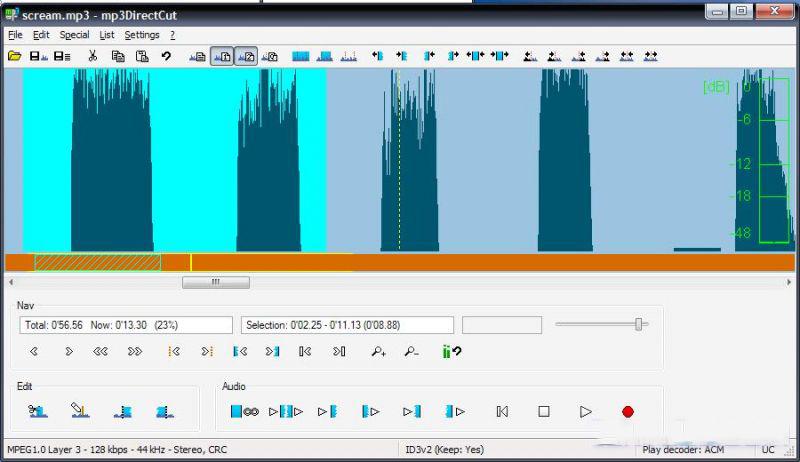Click the red Record button
This screenshot has height=462, width=800.
(628, 412)
